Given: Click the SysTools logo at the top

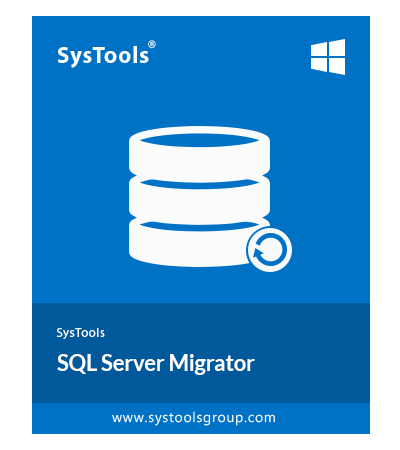Looking at the screenshot, I should (106, 54).
